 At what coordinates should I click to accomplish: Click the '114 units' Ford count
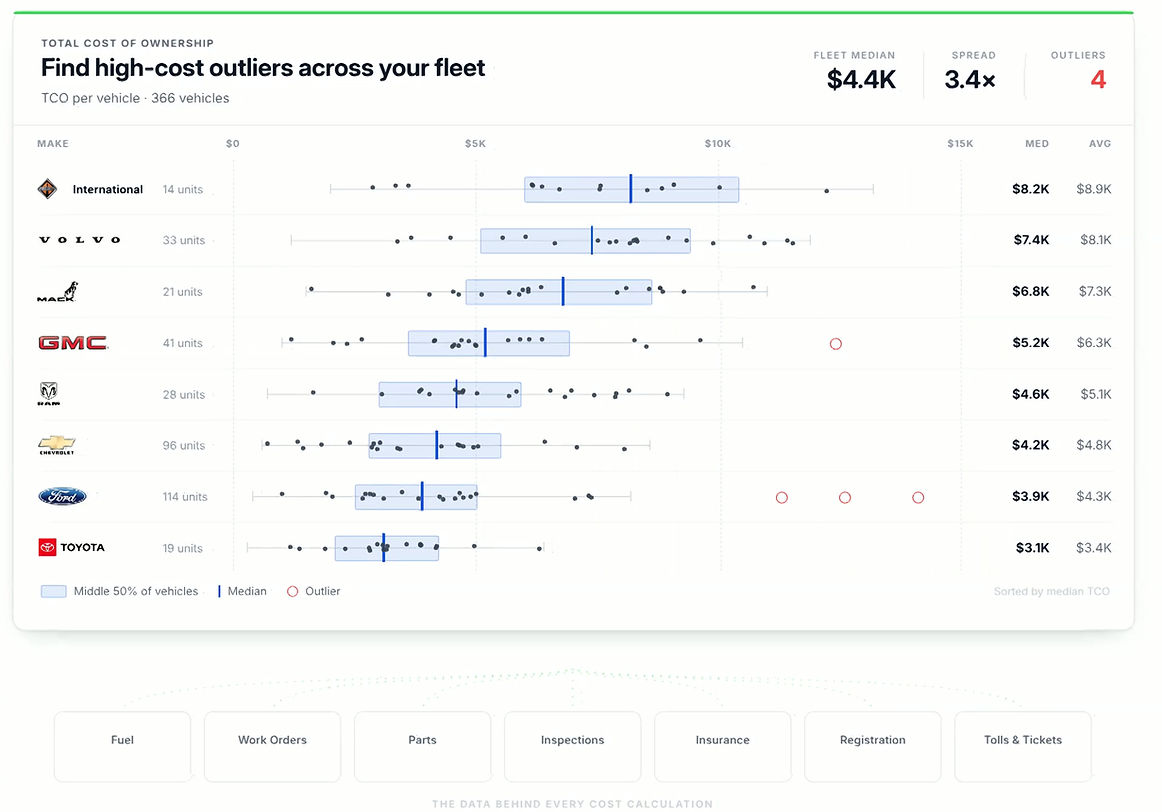185,497
